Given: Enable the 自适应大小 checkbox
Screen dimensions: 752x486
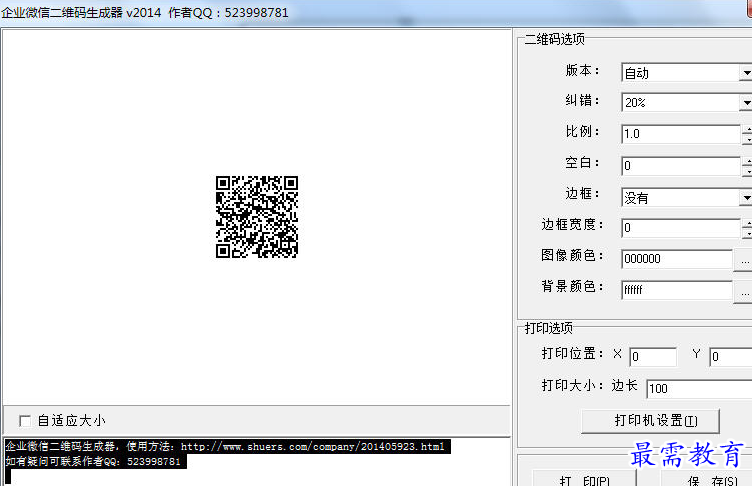Looking at the screenshot, I should point(25,421).
